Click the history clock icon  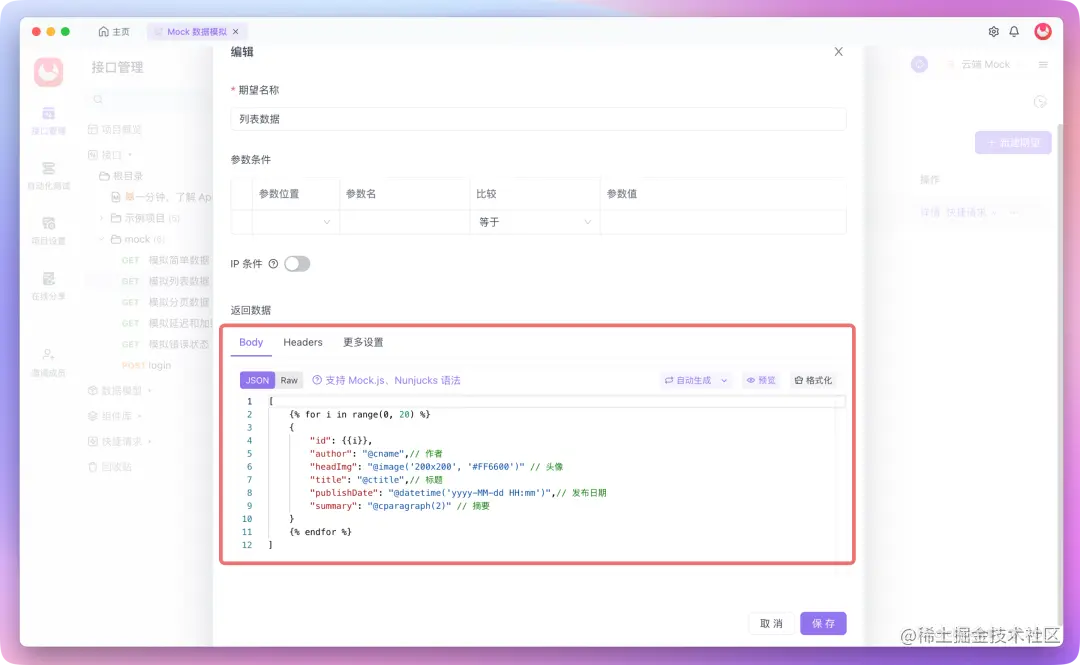[1040, 102]
